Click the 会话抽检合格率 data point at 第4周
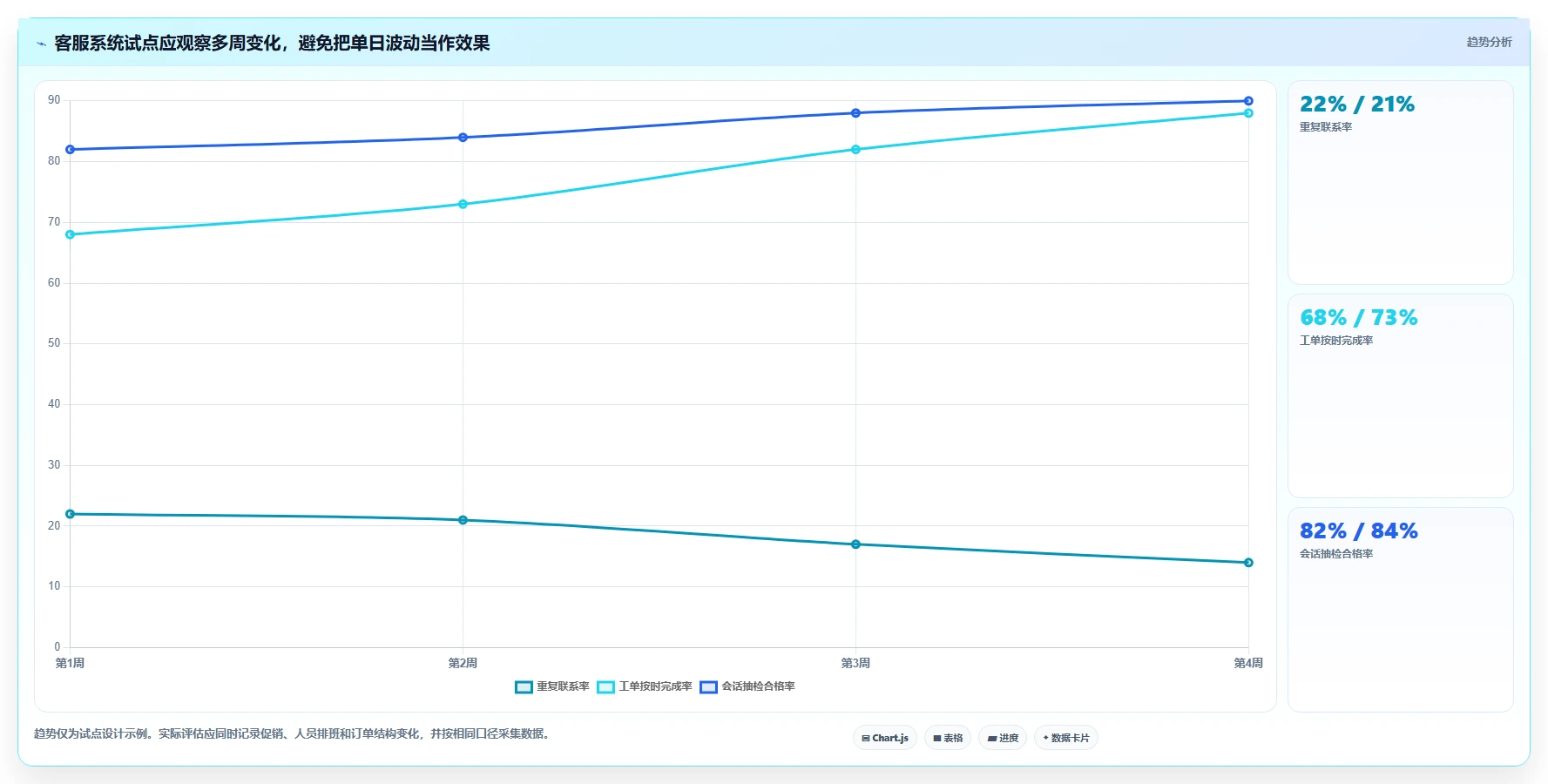Viewport: 1548px width, 784px height. point(1248,101)
